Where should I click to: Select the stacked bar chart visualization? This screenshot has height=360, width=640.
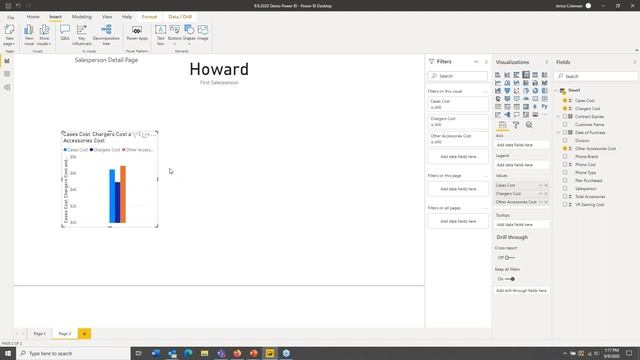498,75
